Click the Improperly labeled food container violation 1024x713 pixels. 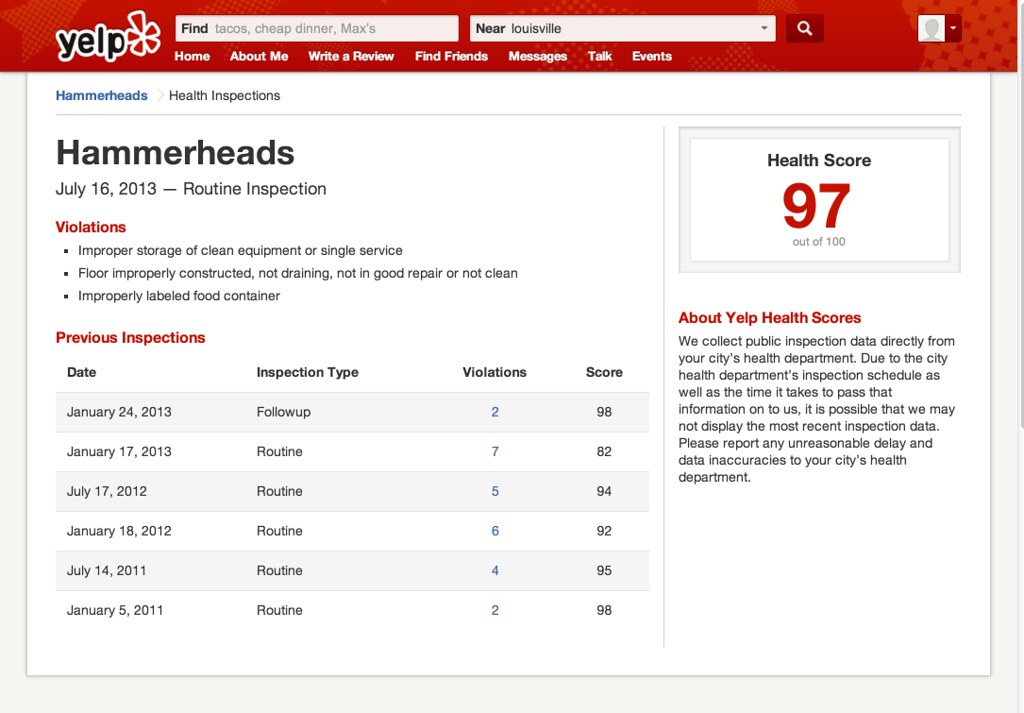click(179, 296)
